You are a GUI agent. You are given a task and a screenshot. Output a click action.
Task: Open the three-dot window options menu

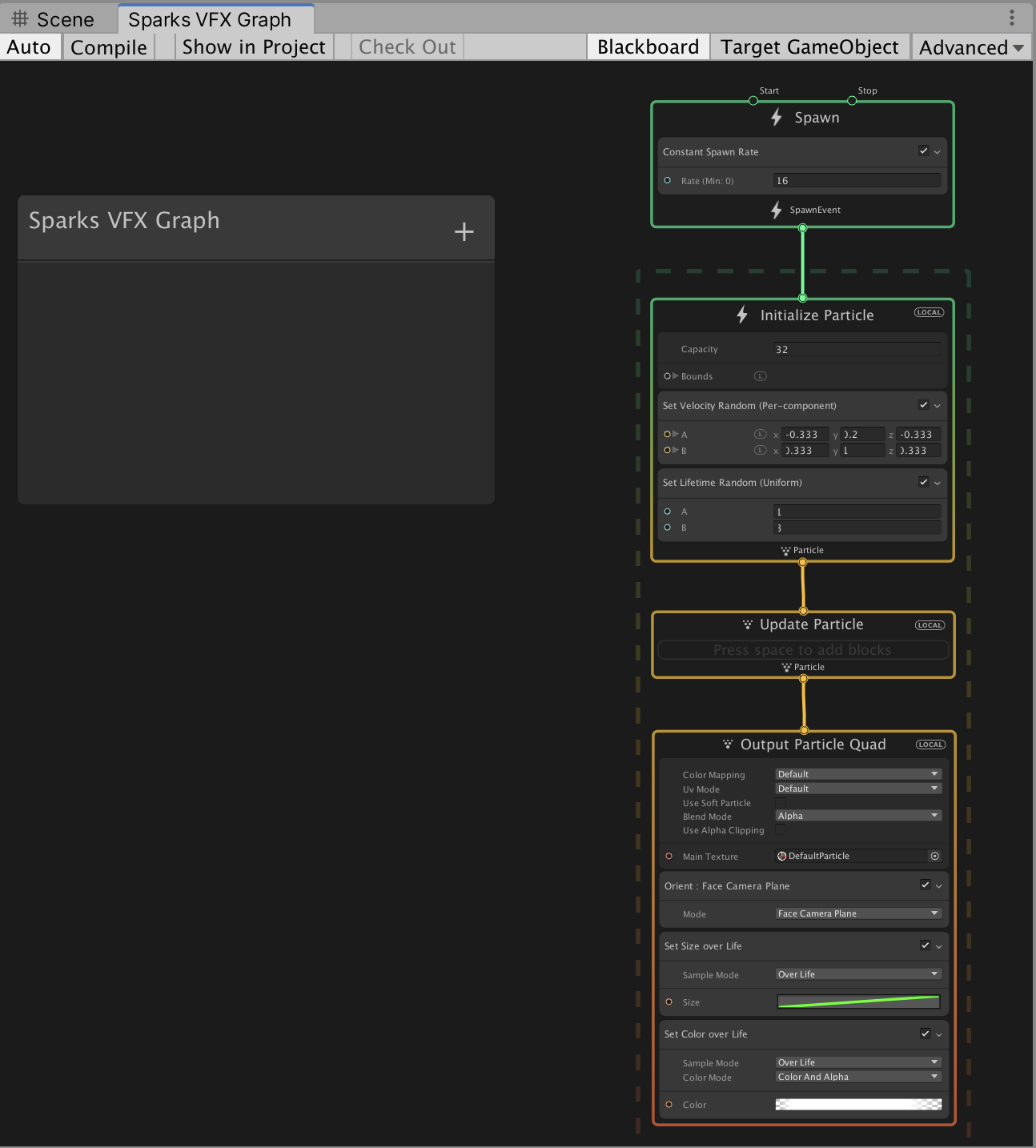coord(1012,18)
